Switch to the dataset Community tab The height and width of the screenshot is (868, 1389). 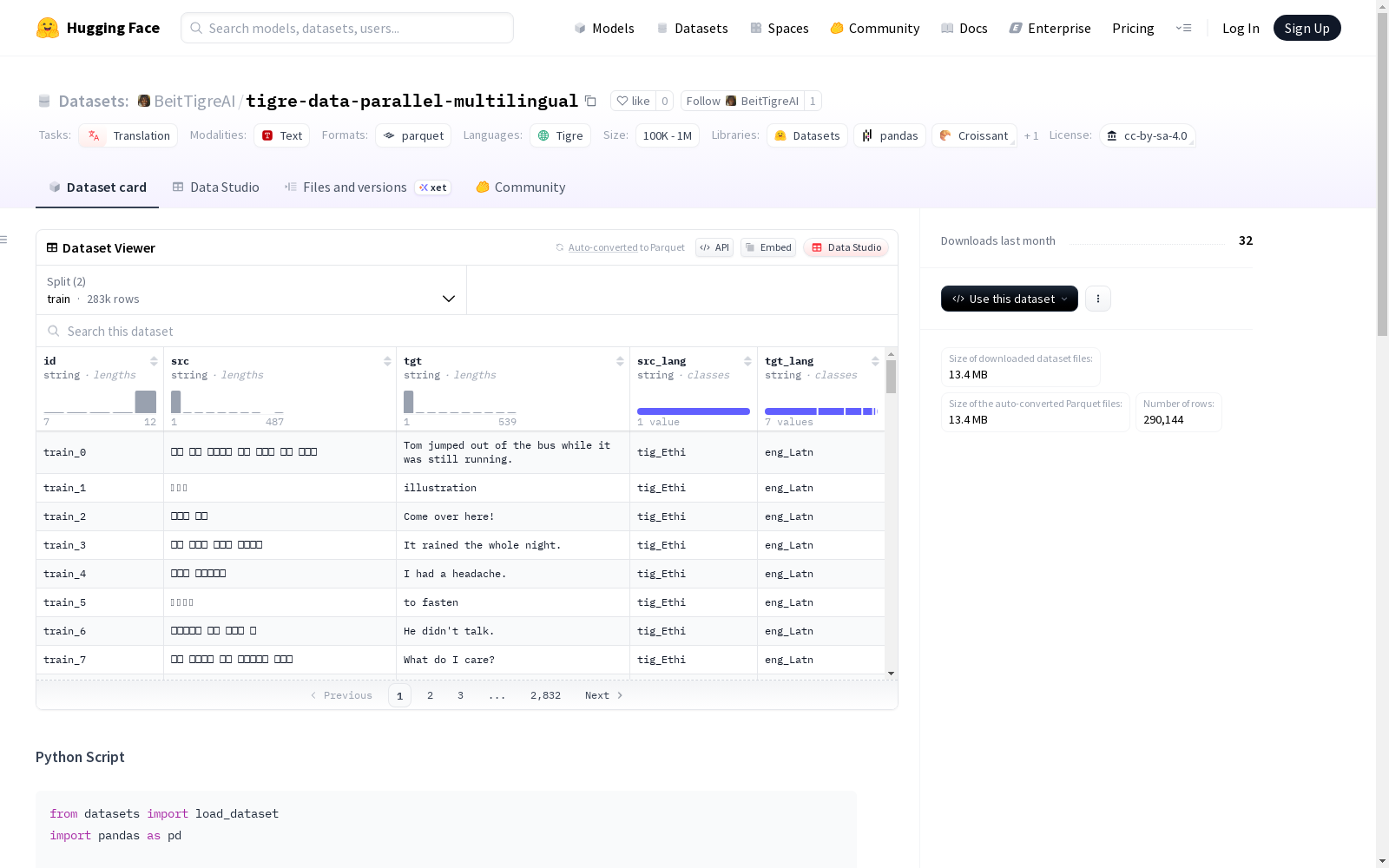point(521,187)
